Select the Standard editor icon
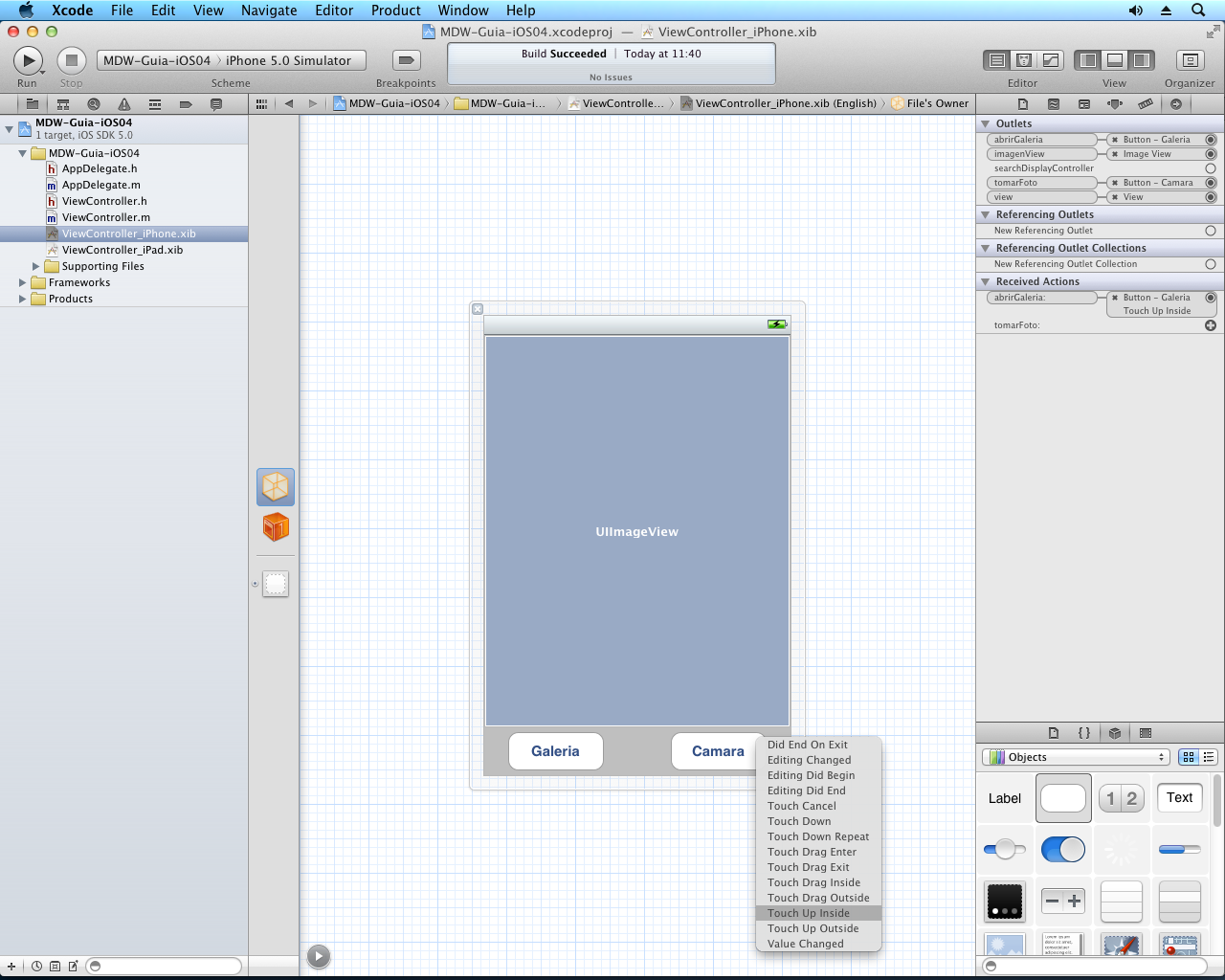The height and width of the screenshot is (980, 1225). coord(997,60)
